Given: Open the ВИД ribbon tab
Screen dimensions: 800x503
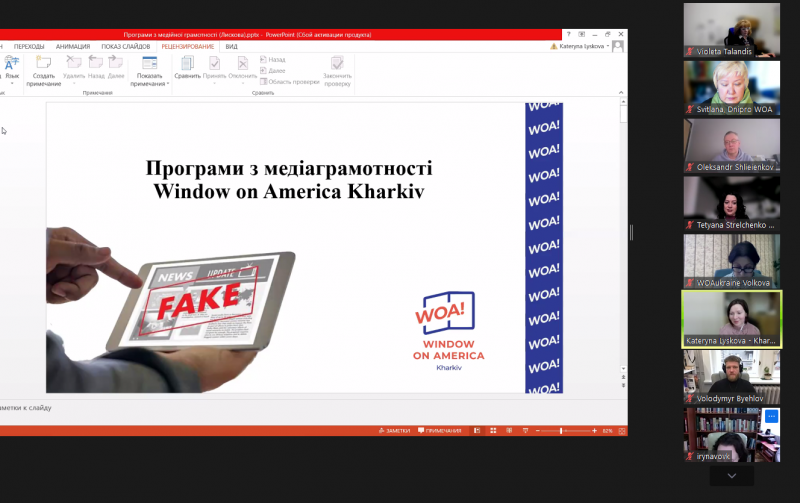Looking at the screenshot, I should (x=231, y=46).
